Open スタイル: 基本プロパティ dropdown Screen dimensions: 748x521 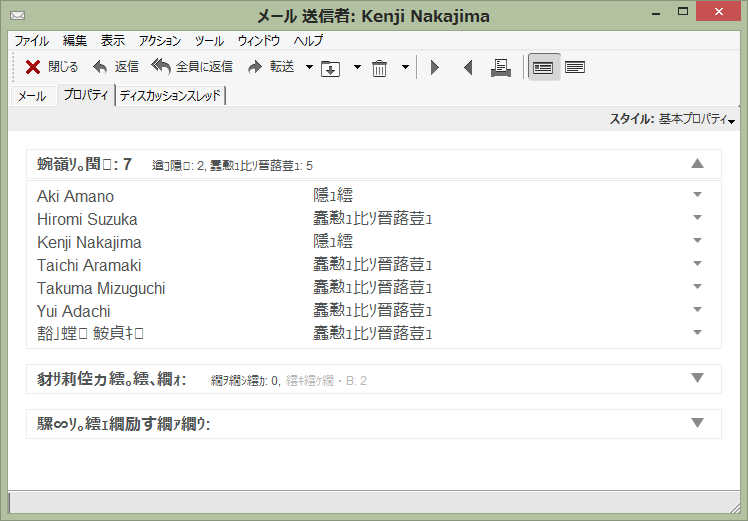673,119
